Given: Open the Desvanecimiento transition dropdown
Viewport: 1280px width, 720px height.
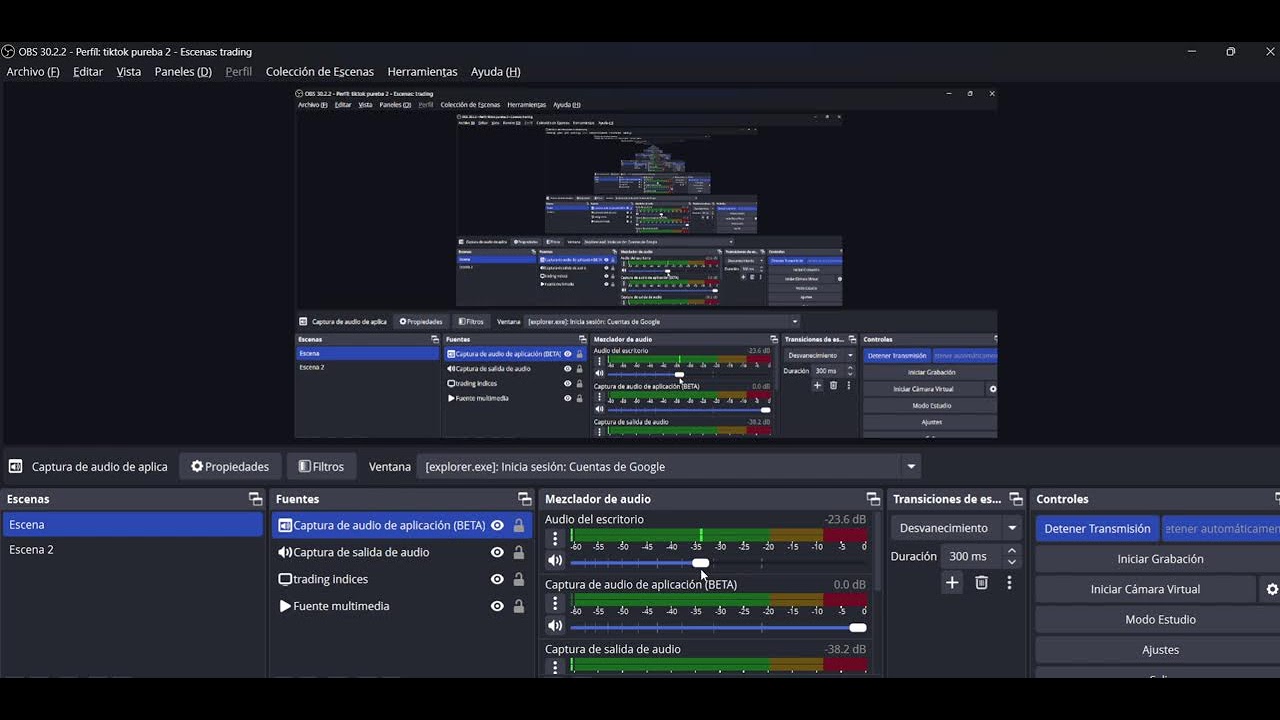Looking at the screenshot, I should 958,528.
